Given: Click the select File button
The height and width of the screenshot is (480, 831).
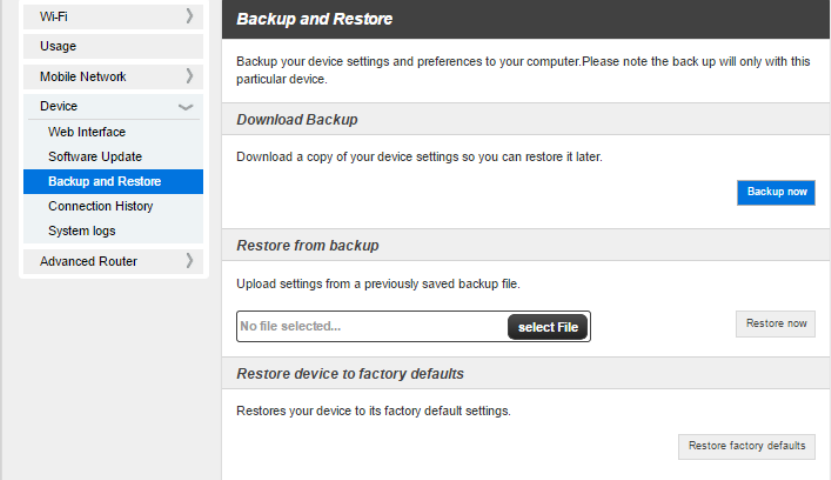Looking at the screenshot, I should 548,327.
